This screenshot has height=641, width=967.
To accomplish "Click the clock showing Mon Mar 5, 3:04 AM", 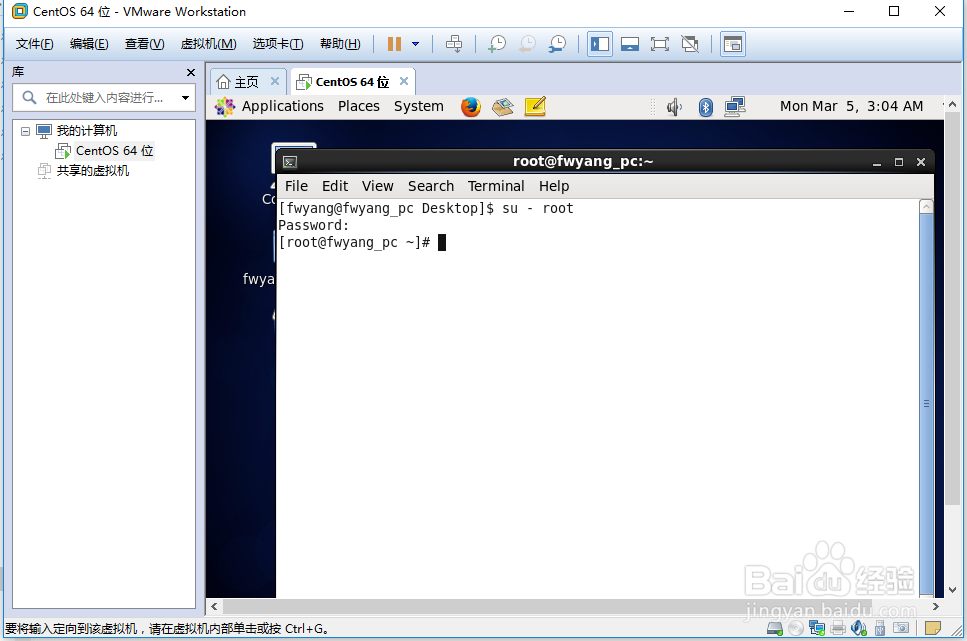I will click(x=851, y=106).
